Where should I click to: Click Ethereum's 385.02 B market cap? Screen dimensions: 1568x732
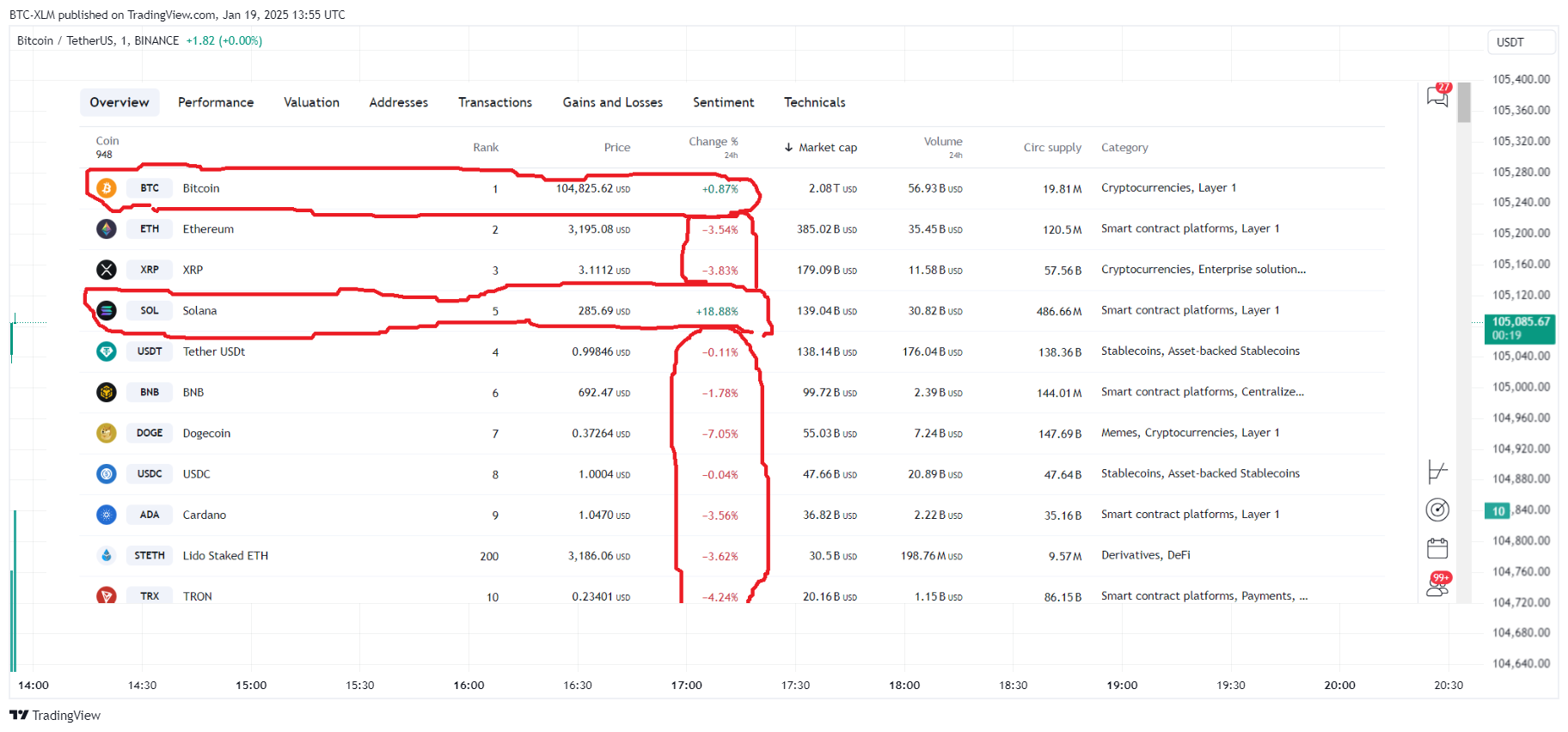827,229
